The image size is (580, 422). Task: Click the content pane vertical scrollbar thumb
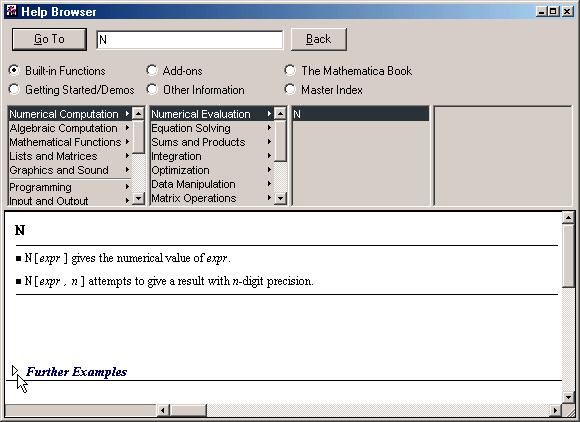pos(568,255)
